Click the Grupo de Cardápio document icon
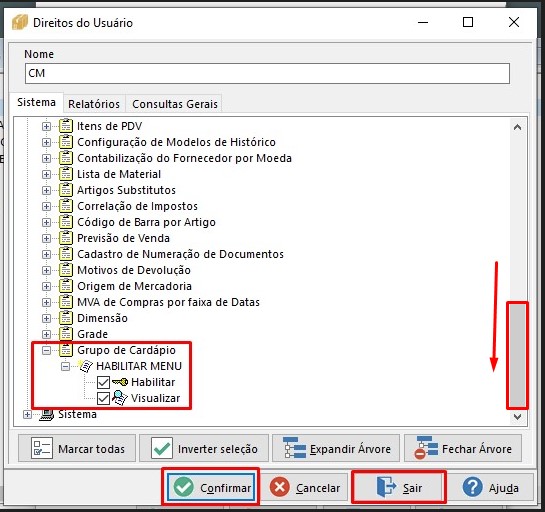 click(66, 350)
